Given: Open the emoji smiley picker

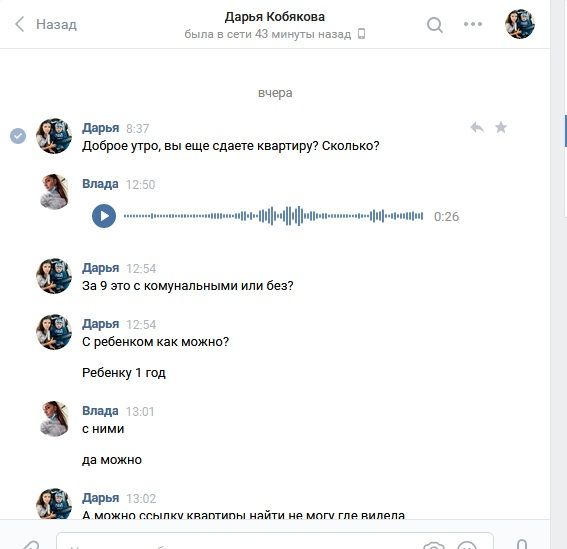Looking at the screenshot, I should [466, 545].
